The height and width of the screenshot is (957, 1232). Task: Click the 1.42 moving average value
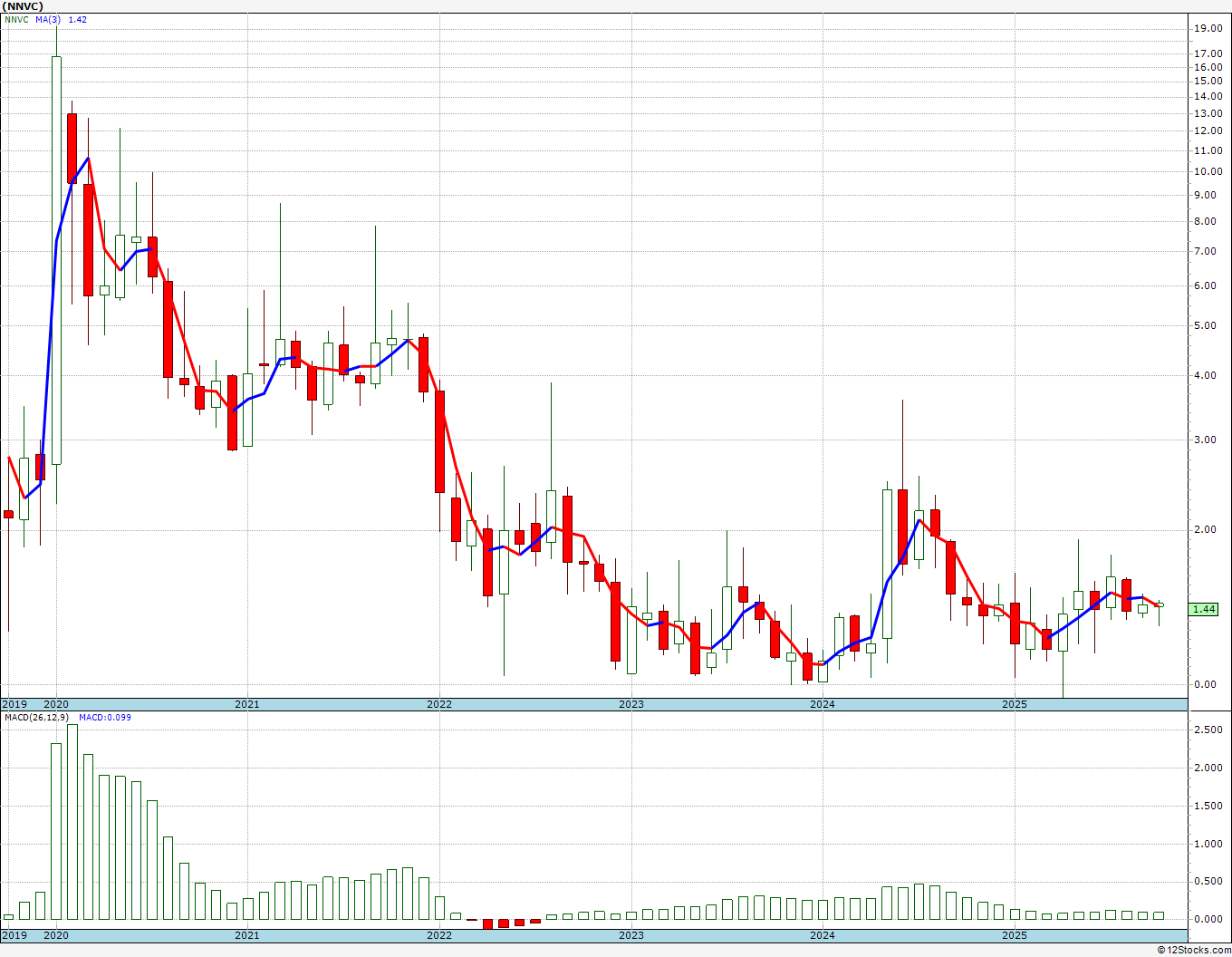point(78,19)
